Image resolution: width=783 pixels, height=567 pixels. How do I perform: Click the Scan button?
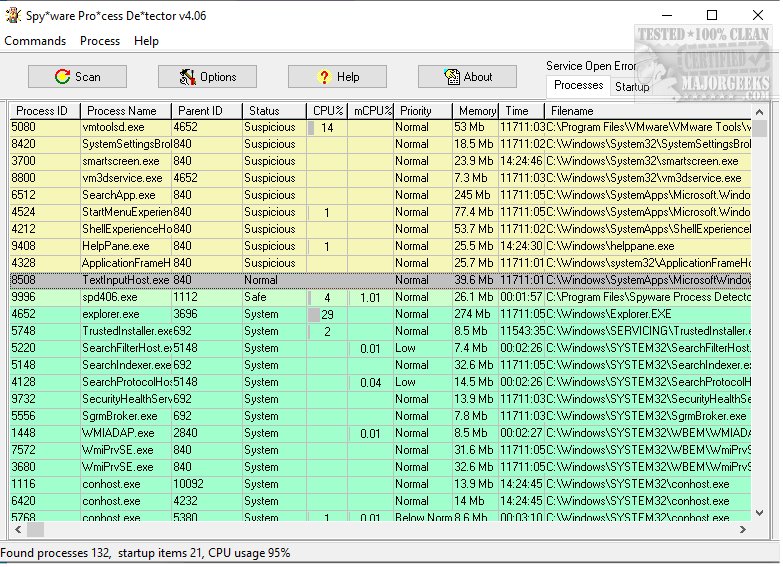tap(77, 77)
